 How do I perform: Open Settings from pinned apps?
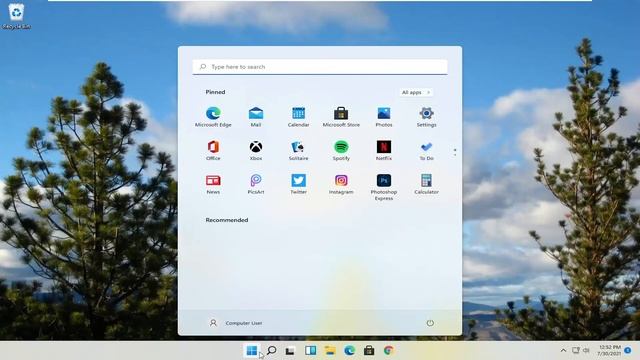click(427, 116)
